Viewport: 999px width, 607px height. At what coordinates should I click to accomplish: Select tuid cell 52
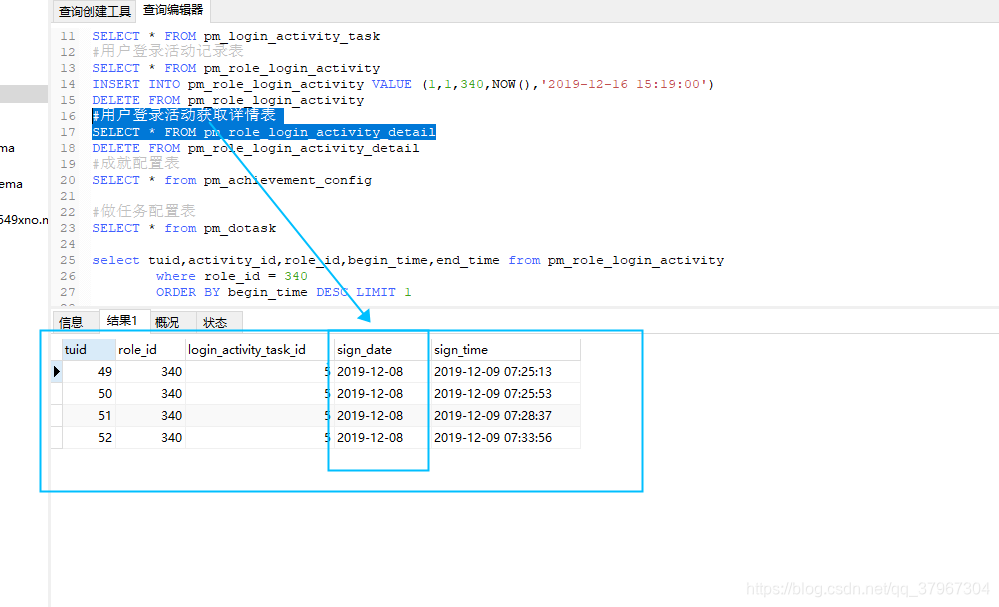point(89,438)
